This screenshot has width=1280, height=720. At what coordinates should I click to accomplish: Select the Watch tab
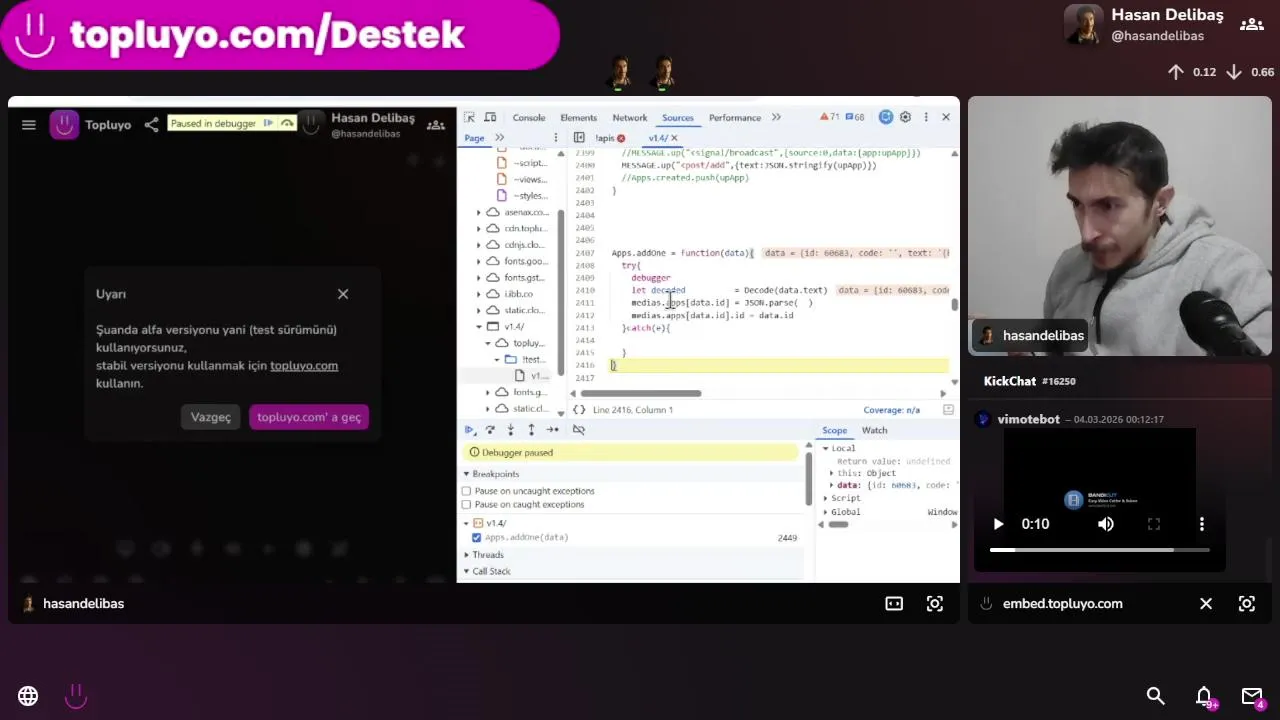(x=875, y=431)
